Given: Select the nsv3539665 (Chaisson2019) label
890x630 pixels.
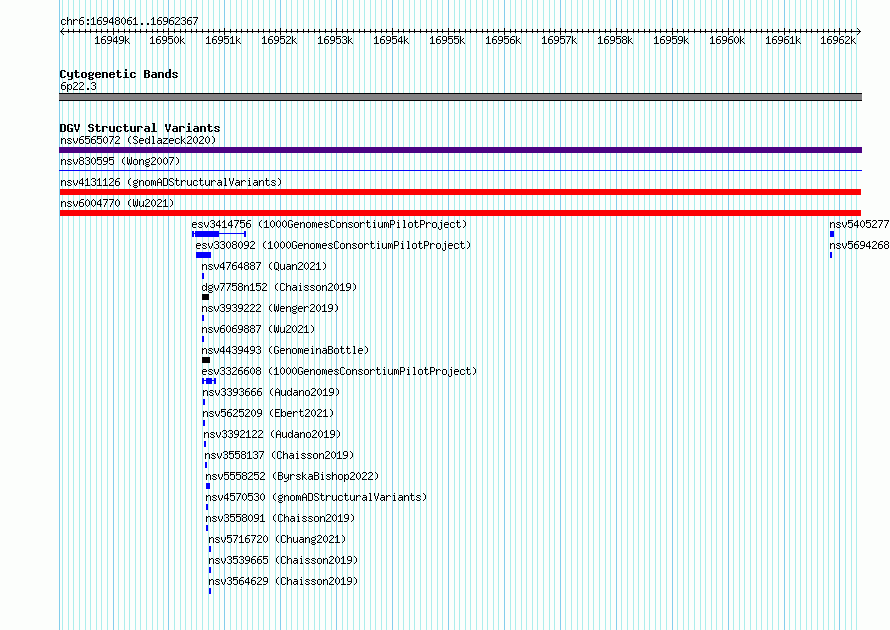Looking at the screenshot, I should [283, 560].
